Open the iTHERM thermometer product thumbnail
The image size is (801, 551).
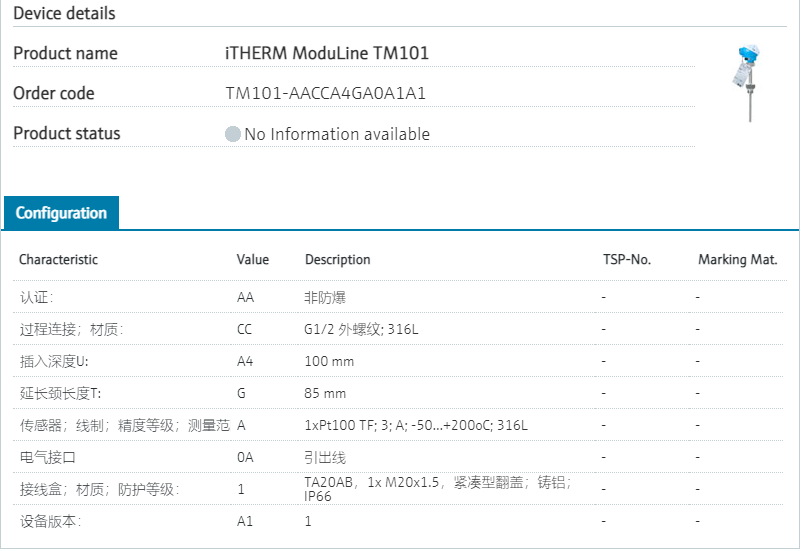(x=748, y=83)
